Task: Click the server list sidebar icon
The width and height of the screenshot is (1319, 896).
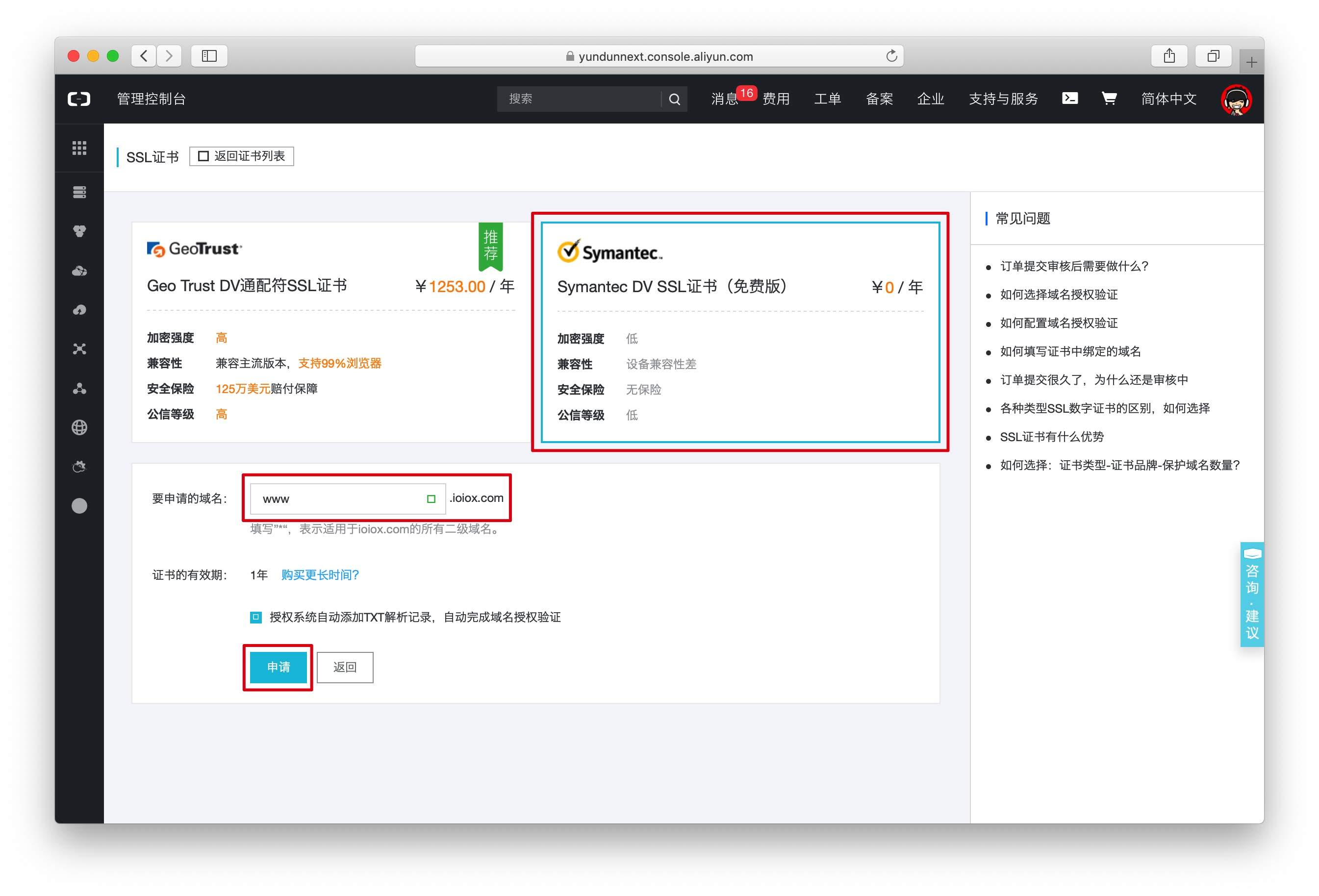Action: click(79, 192)
